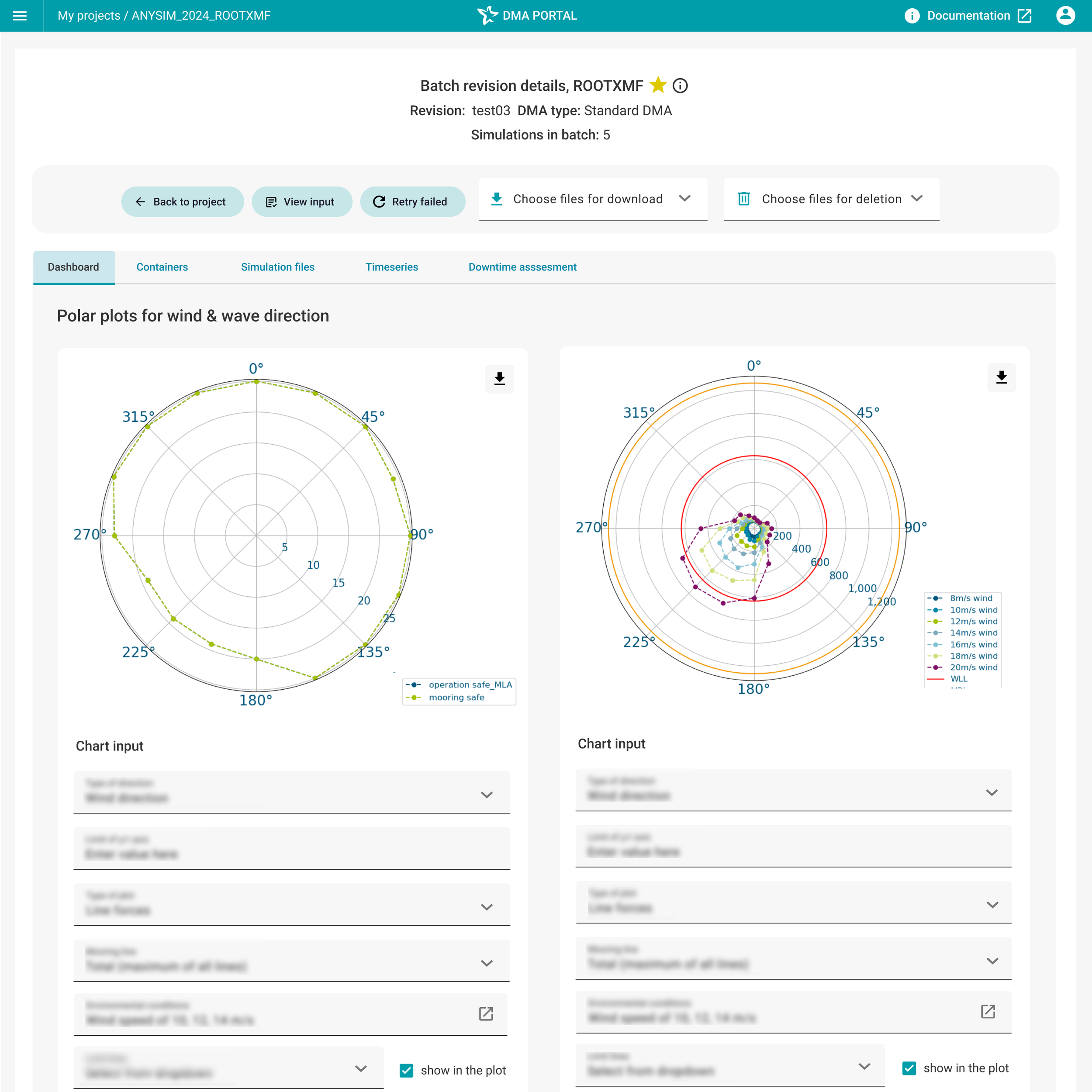Focus the left chart's axis limit value field
The width and height of the screenshot is (1092, 1092).
click(x=292, y=848)
